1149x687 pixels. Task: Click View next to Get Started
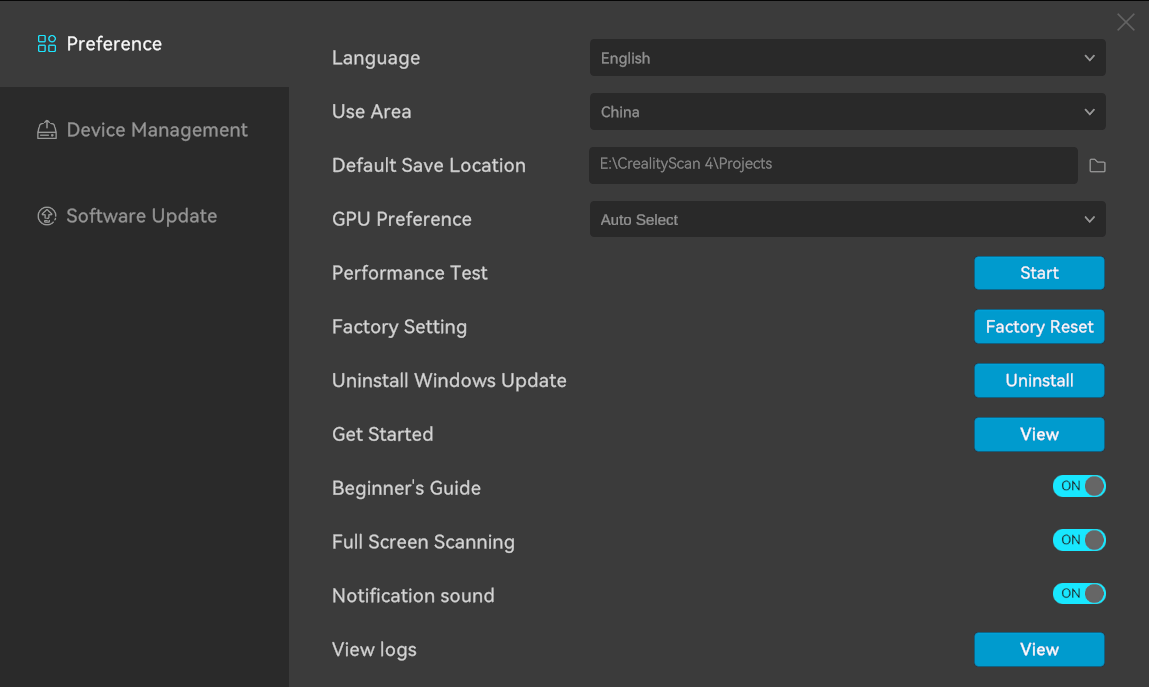(x=1039, y=435)
